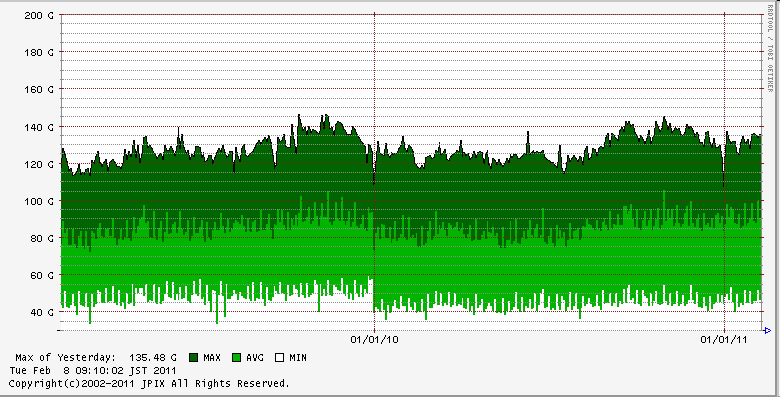Click the dark green MAX legend swatch
The width and height of the screenshot is (780, 397).
[194, 357]
